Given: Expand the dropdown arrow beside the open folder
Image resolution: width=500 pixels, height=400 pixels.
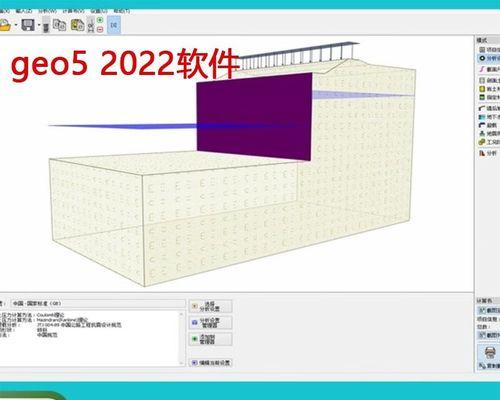Looking at the screenshot, I should pyautogui.click(x=16, y=26).
